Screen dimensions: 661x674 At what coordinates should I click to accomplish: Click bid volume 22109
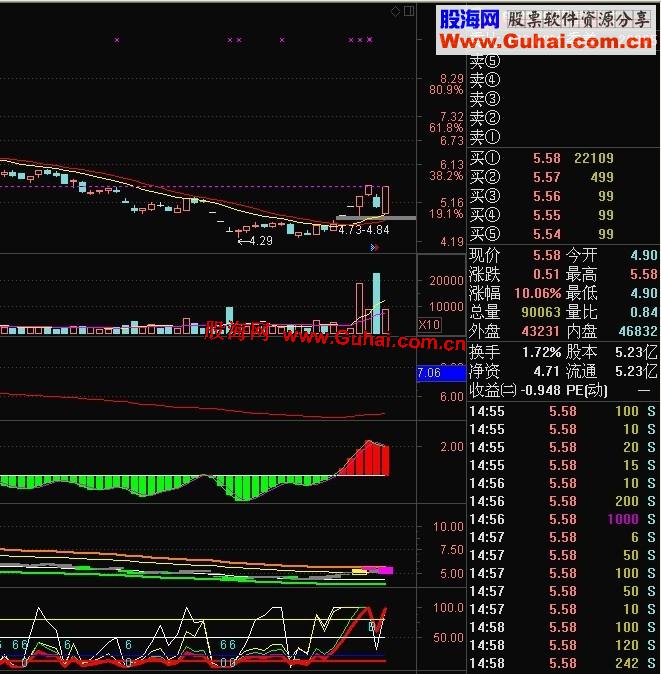(594, 158)
